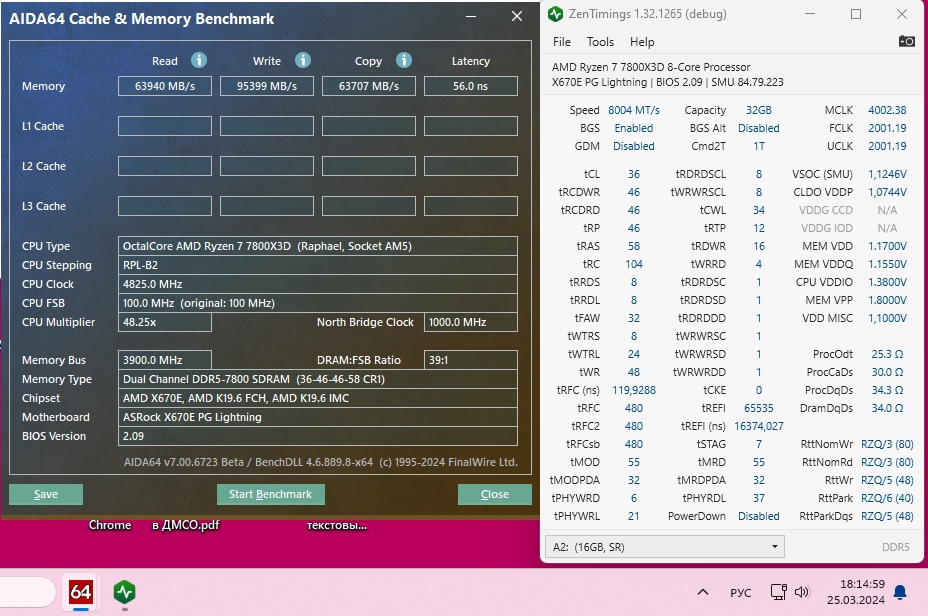
Task: Open the volume control tray icon
Action: (802, 592)
